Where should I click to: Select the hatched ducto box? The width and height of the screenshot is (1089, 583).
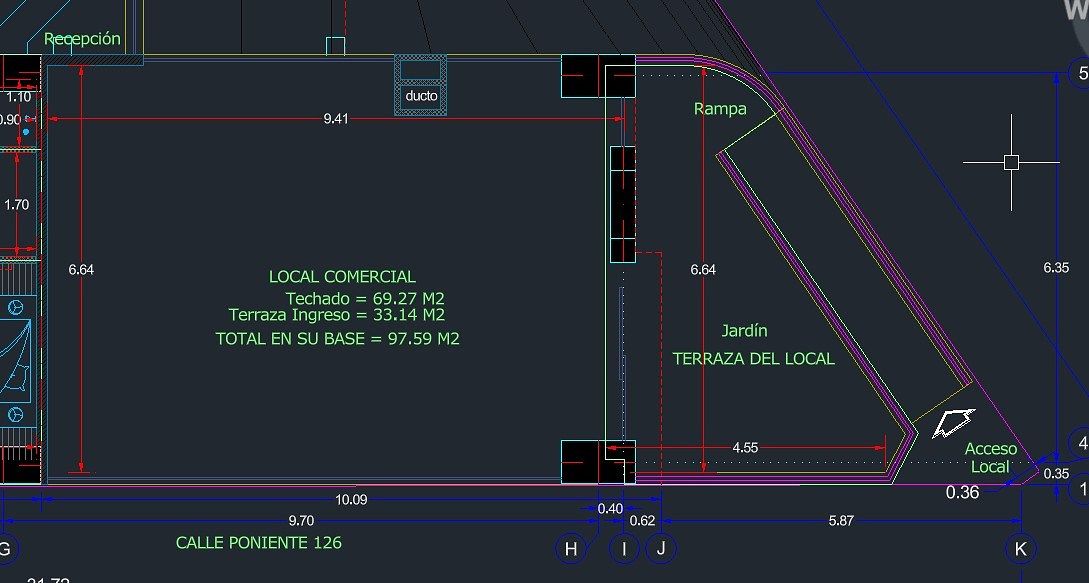421,86
